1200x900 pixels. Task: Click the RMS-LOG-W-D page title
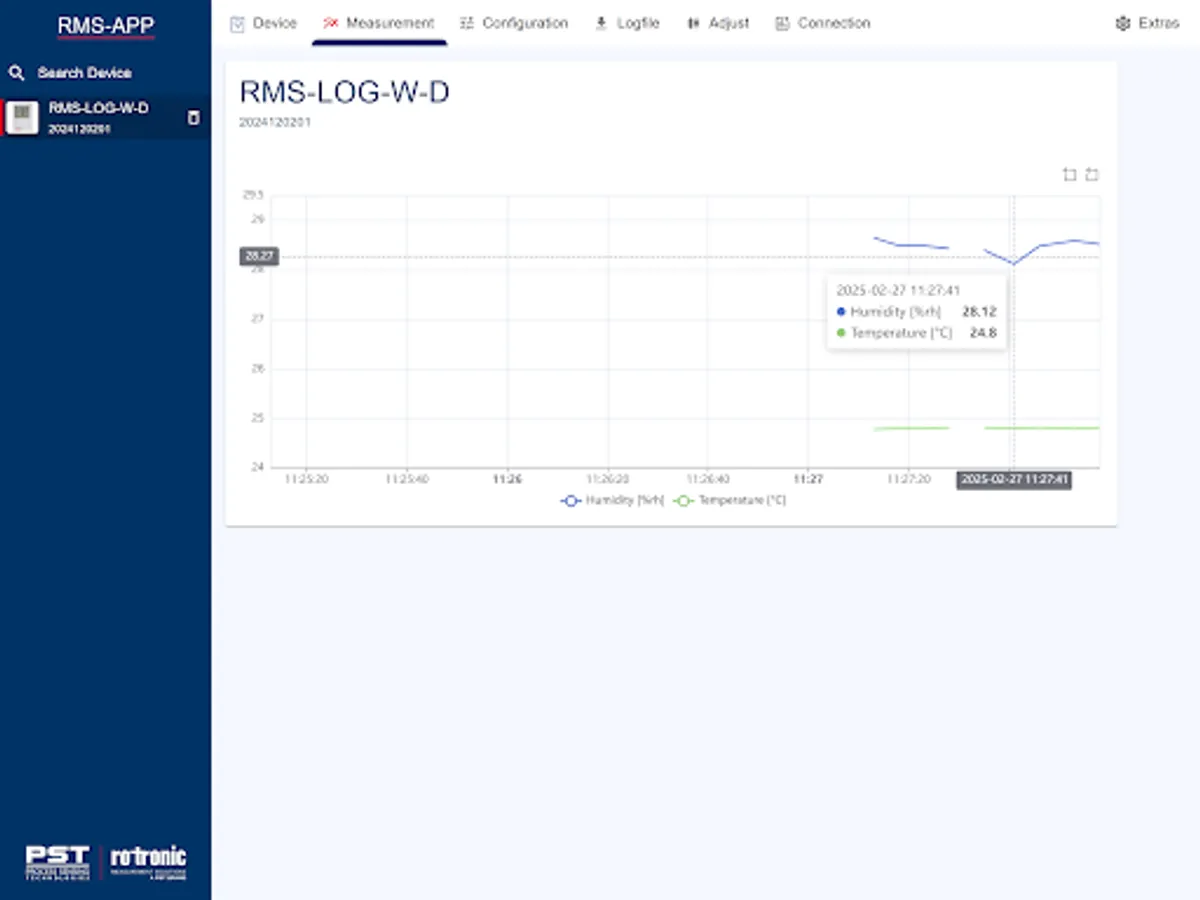(345, 92)
